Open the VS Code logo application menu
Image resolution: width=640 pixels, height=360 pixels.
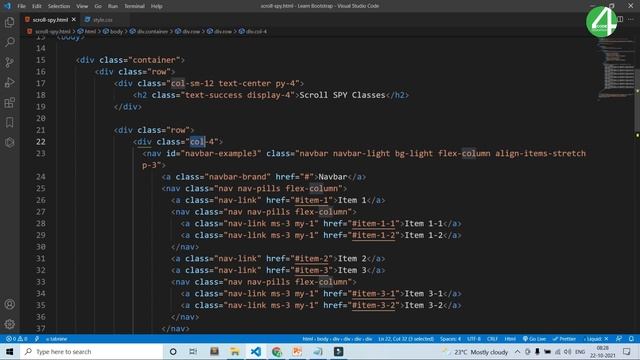[7, 6]
